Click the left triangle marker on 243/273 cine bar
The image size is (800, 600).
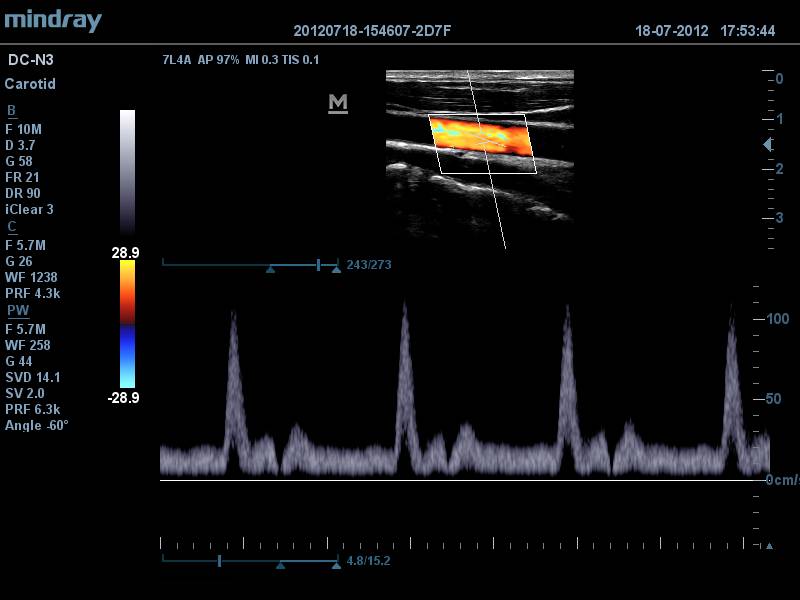pos(270,268)
